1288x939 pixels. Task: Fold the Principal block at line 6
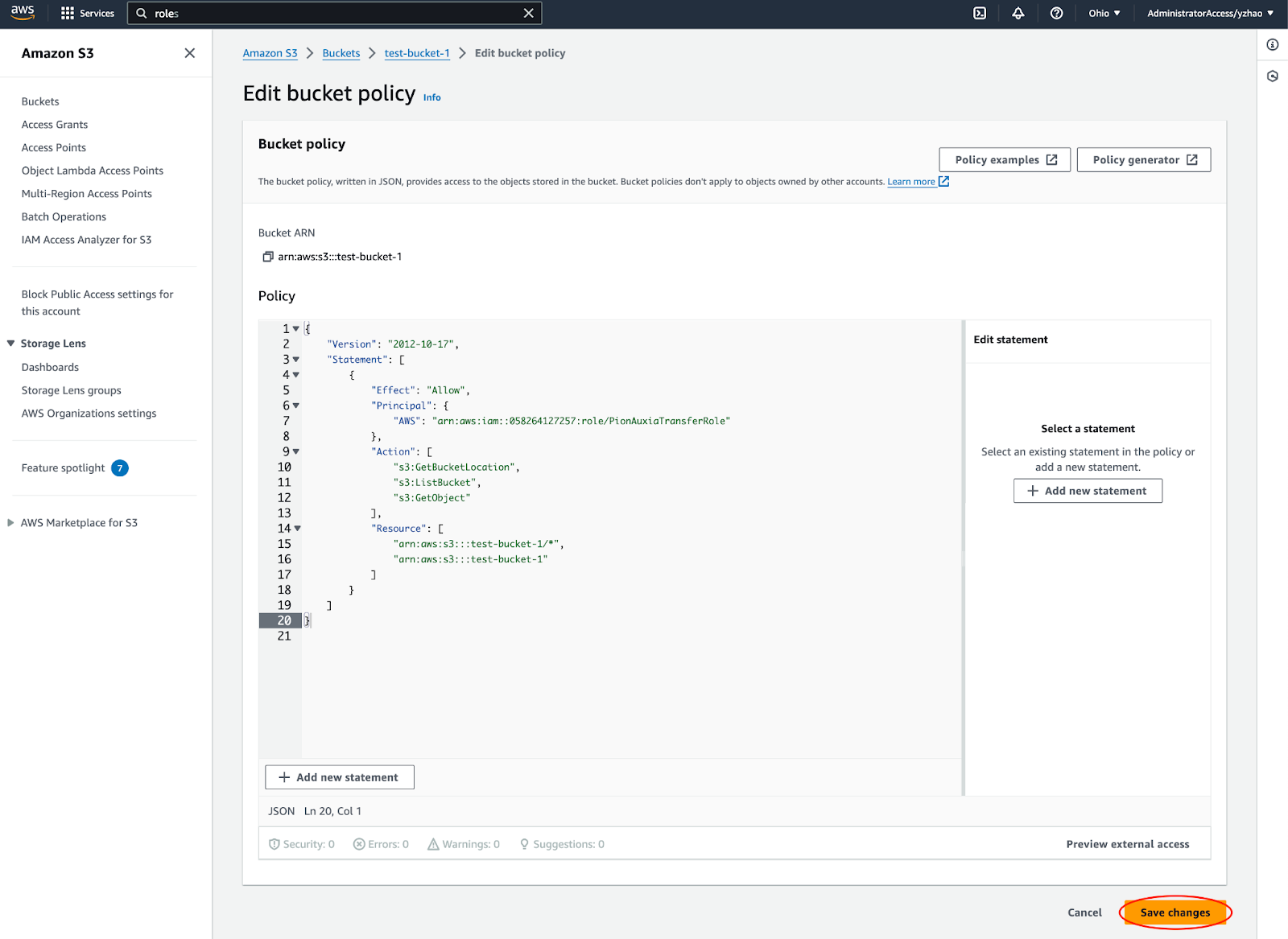(x=296, y=406)
